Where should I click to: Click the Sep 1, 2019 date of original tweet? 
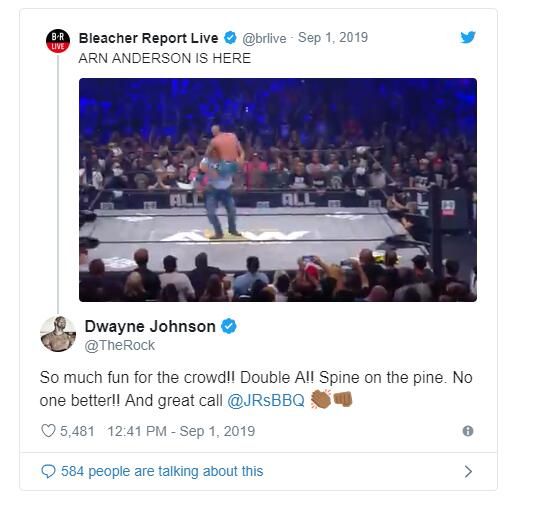point(333,37)
